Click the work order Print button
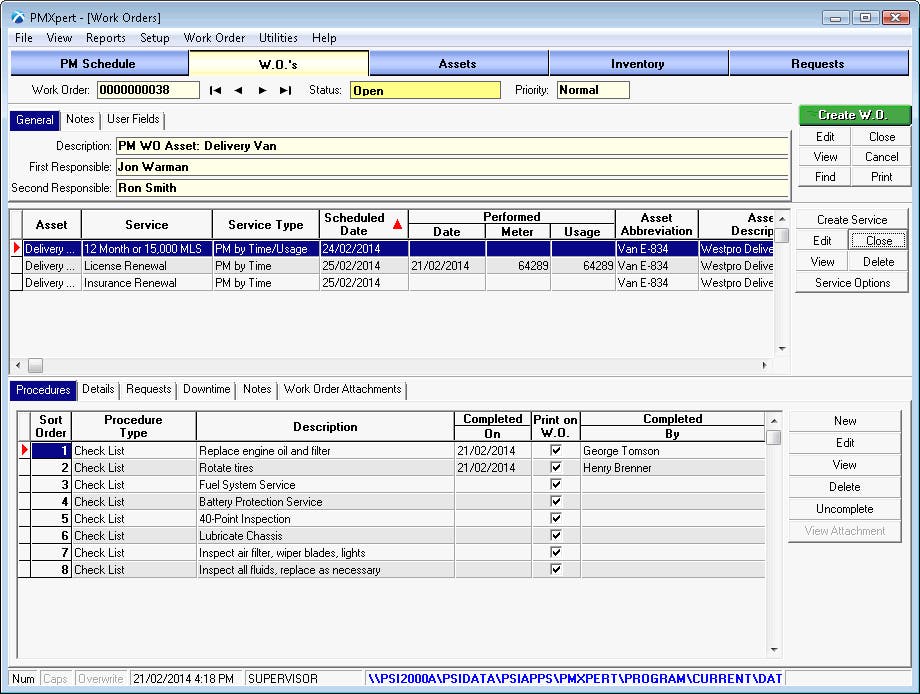The width and height of the screenshot is (920, 694). click(x=881, y=177)
